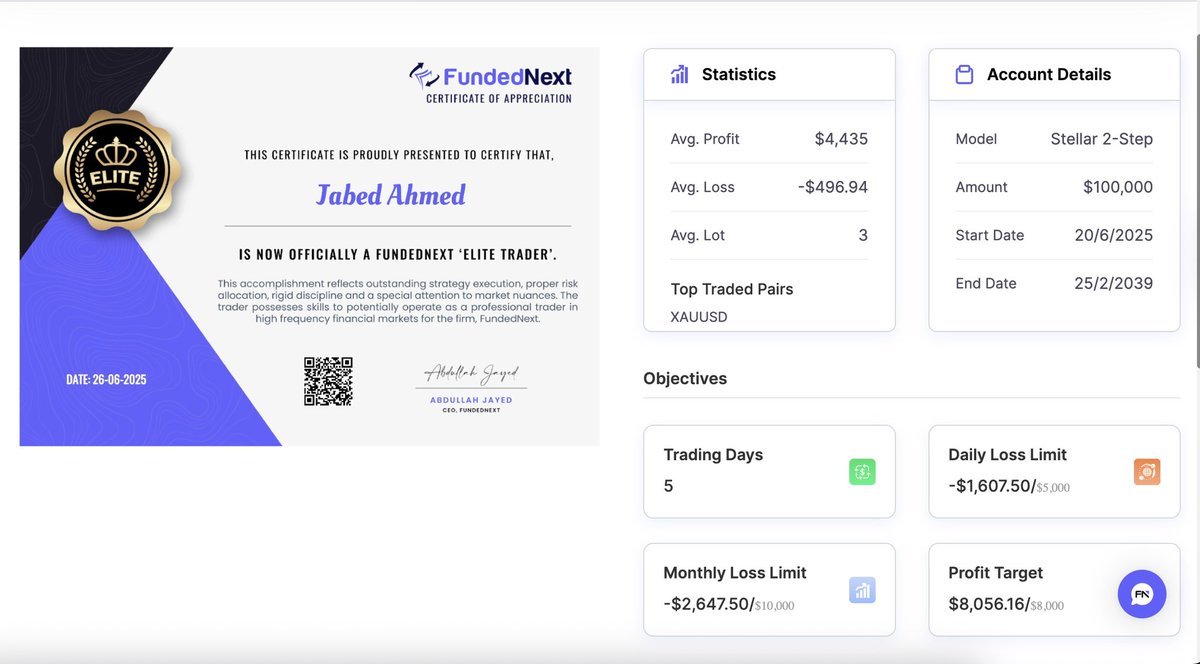Viewport: 1200px width, 664px height.
Task: Open the Profit Target objective card
Action: (1054, 590)
